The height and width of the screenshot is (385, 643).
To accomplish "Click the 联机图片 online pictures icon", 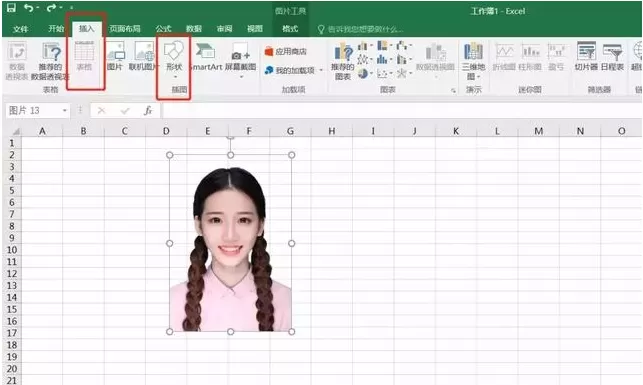I will [x=143, y=56].
